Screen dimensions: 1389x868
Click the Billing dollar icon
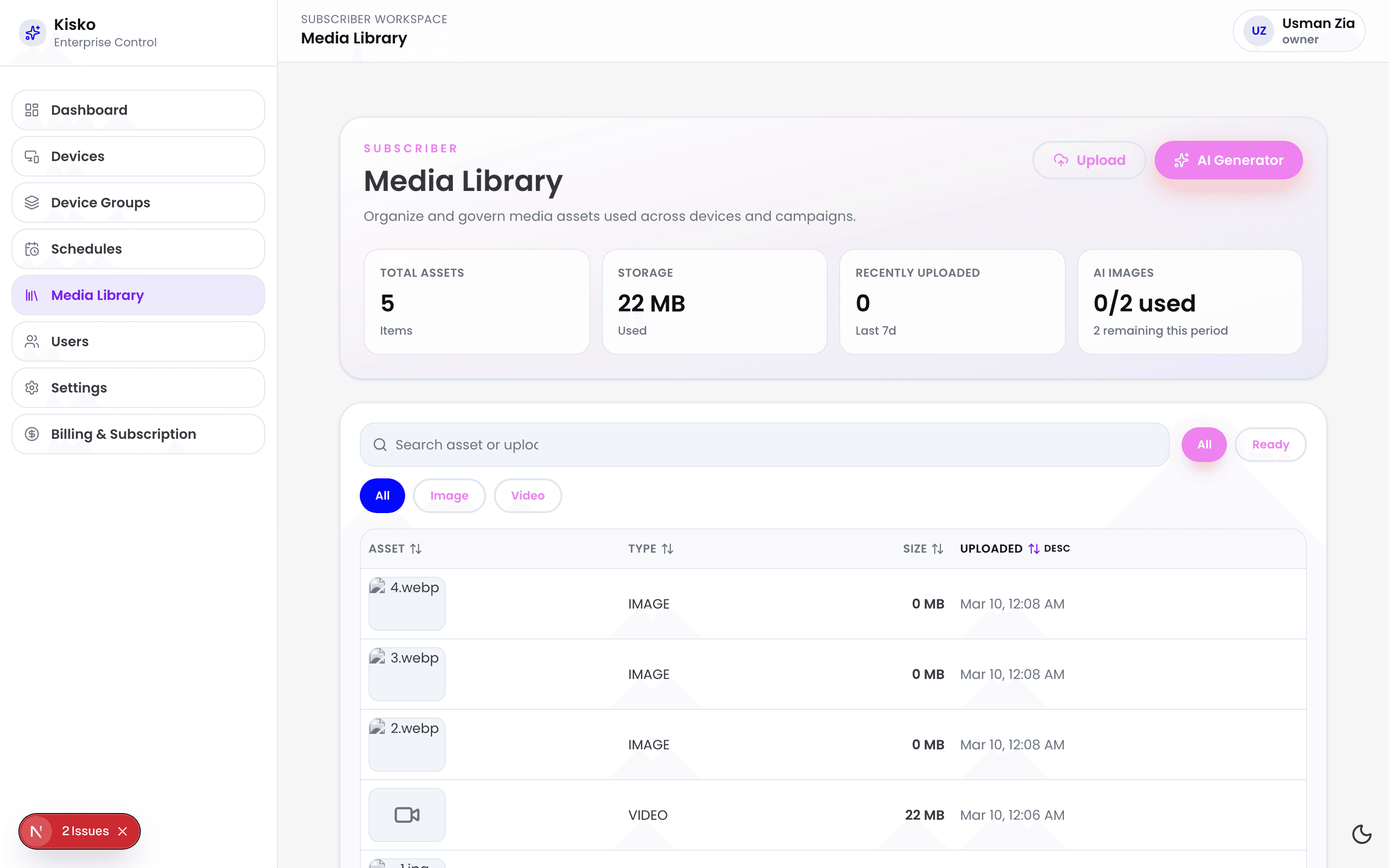pyautogui.click(x=31, y=434)
